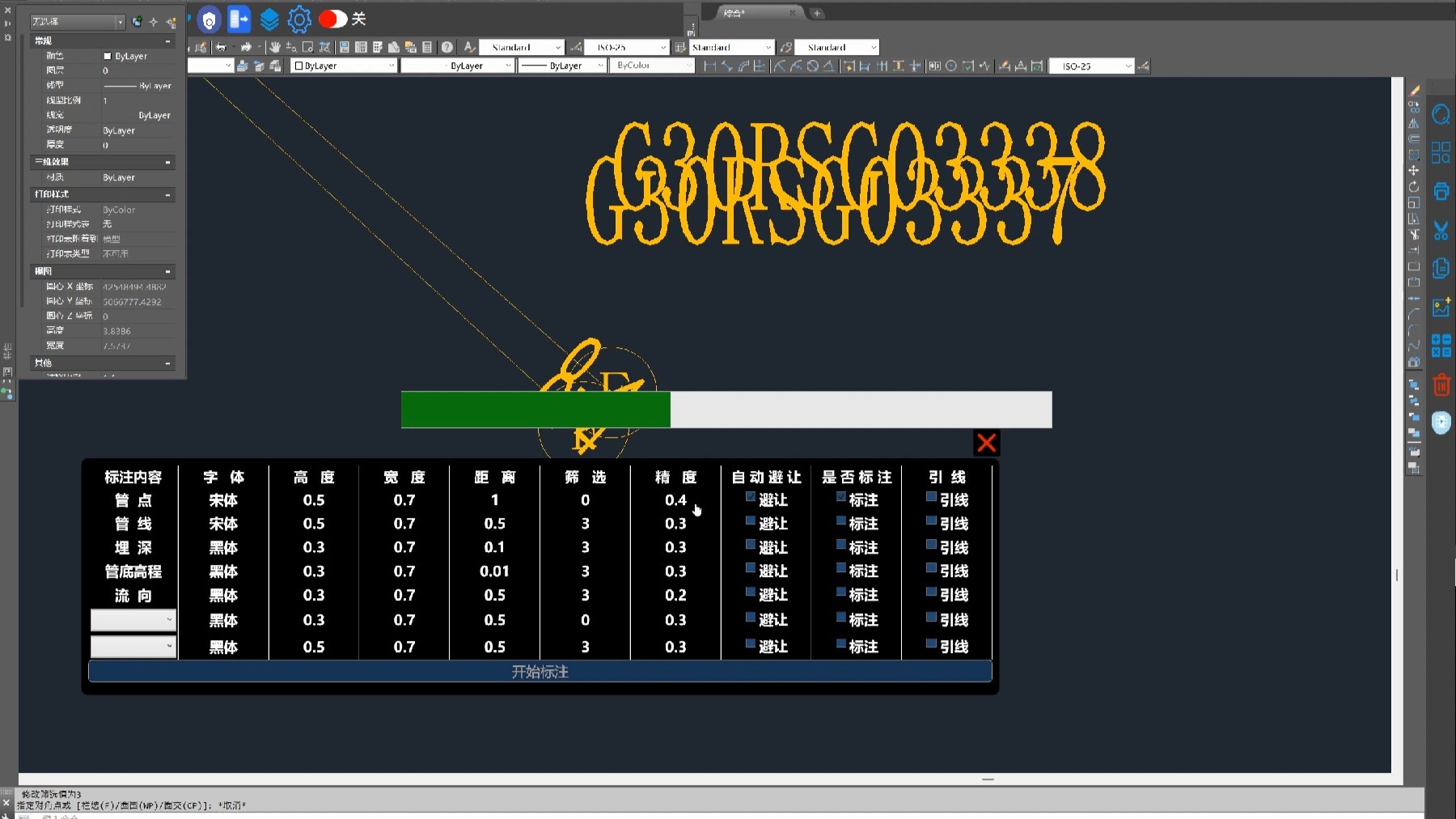
Task: Click the linear dimension tool icon
Action: (x=709, y=66)
